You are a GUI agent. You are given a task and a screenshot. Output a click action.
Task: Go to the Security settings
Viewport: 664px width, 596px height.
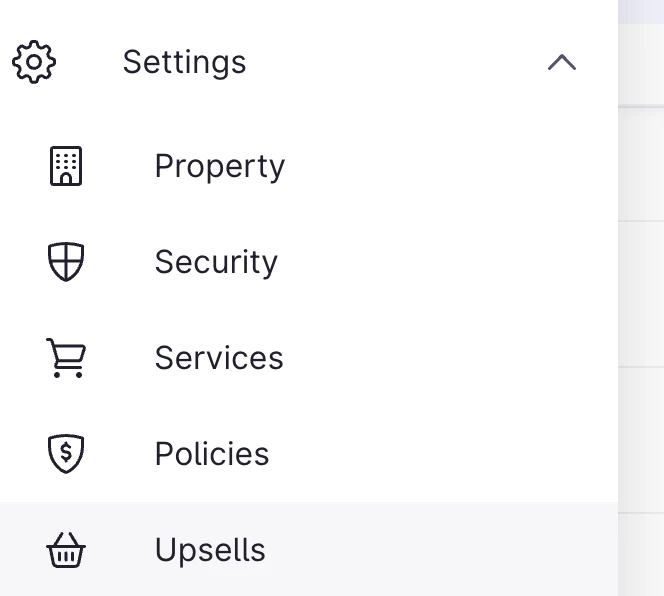coord(216,262)
